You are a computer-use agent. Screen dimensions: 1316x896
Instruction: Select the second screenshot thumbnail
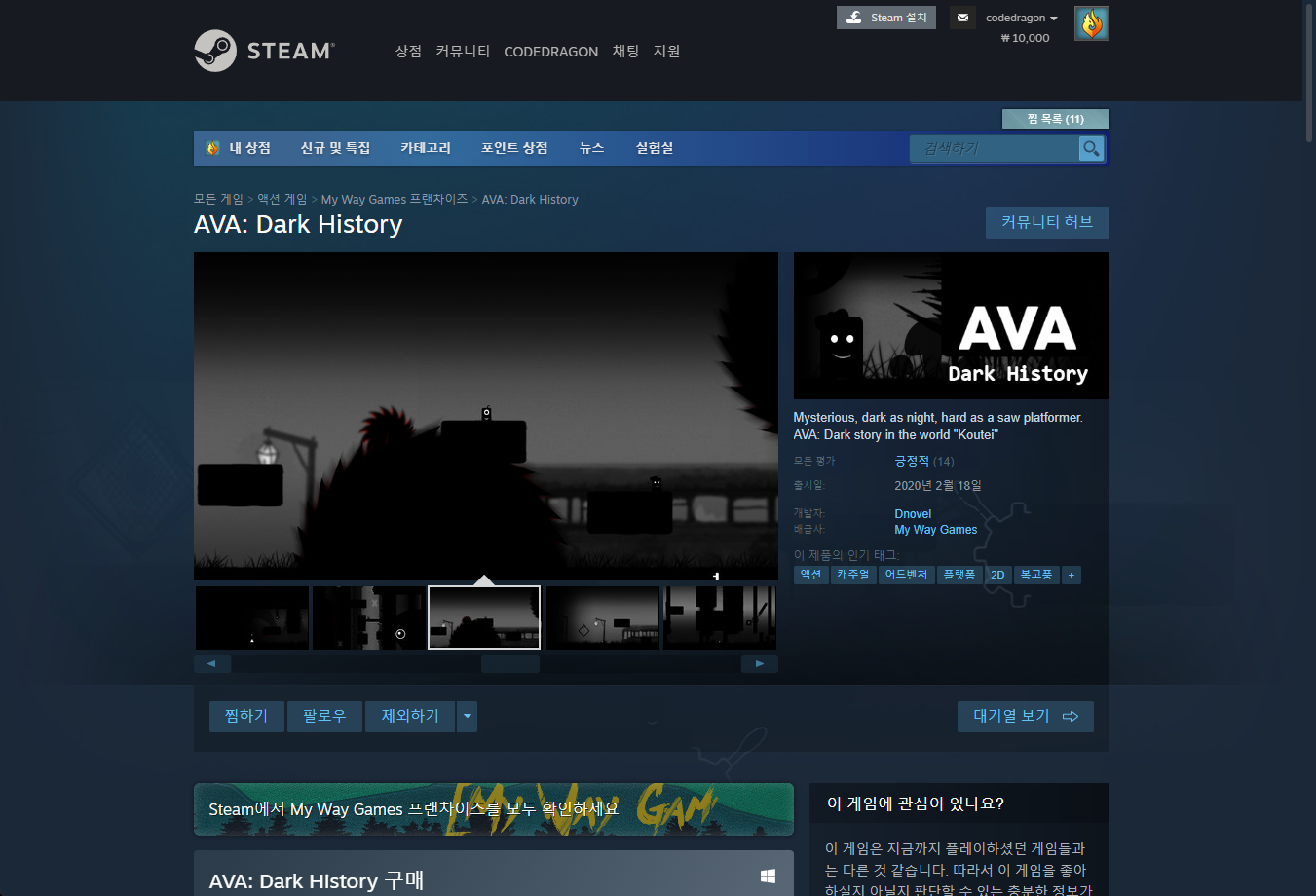pyautogui.click(x=369, y=617)
